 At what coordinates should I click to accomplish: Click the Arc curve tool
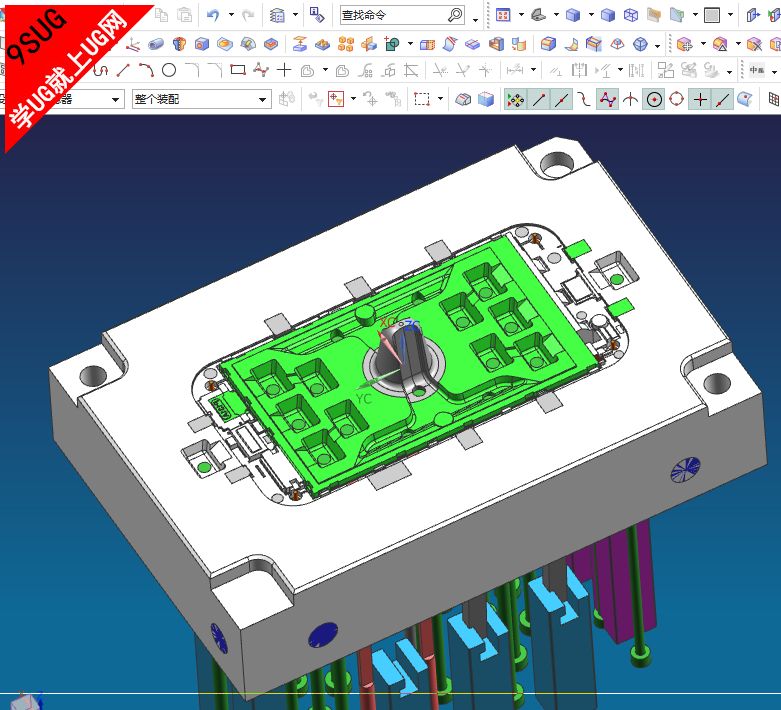pyautogui.click(x=146, y=70)
